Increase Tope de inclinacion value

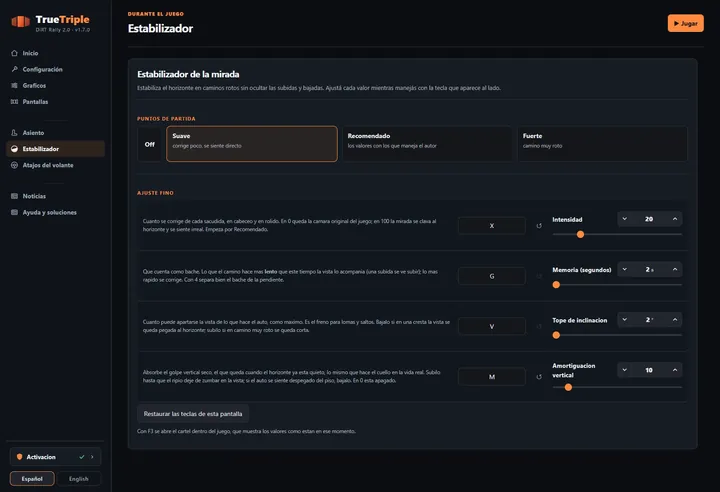click(x=675, y=320)
